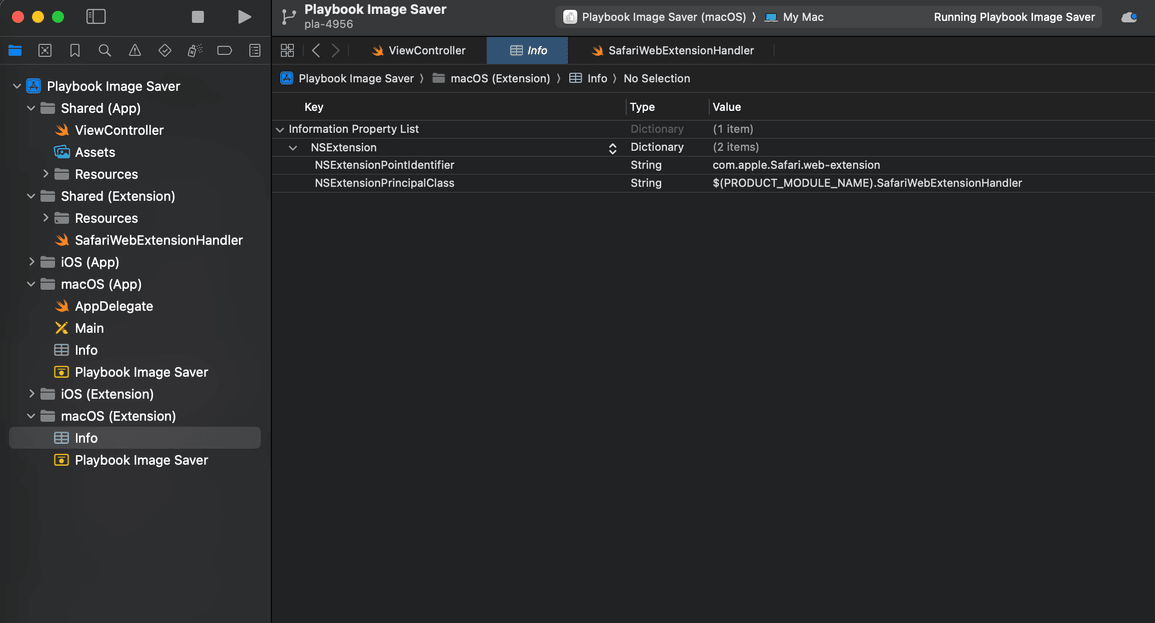Show the Issue navigator warning triangle
The width and height of the screenshot is (1155, 623).
(134, 50)
